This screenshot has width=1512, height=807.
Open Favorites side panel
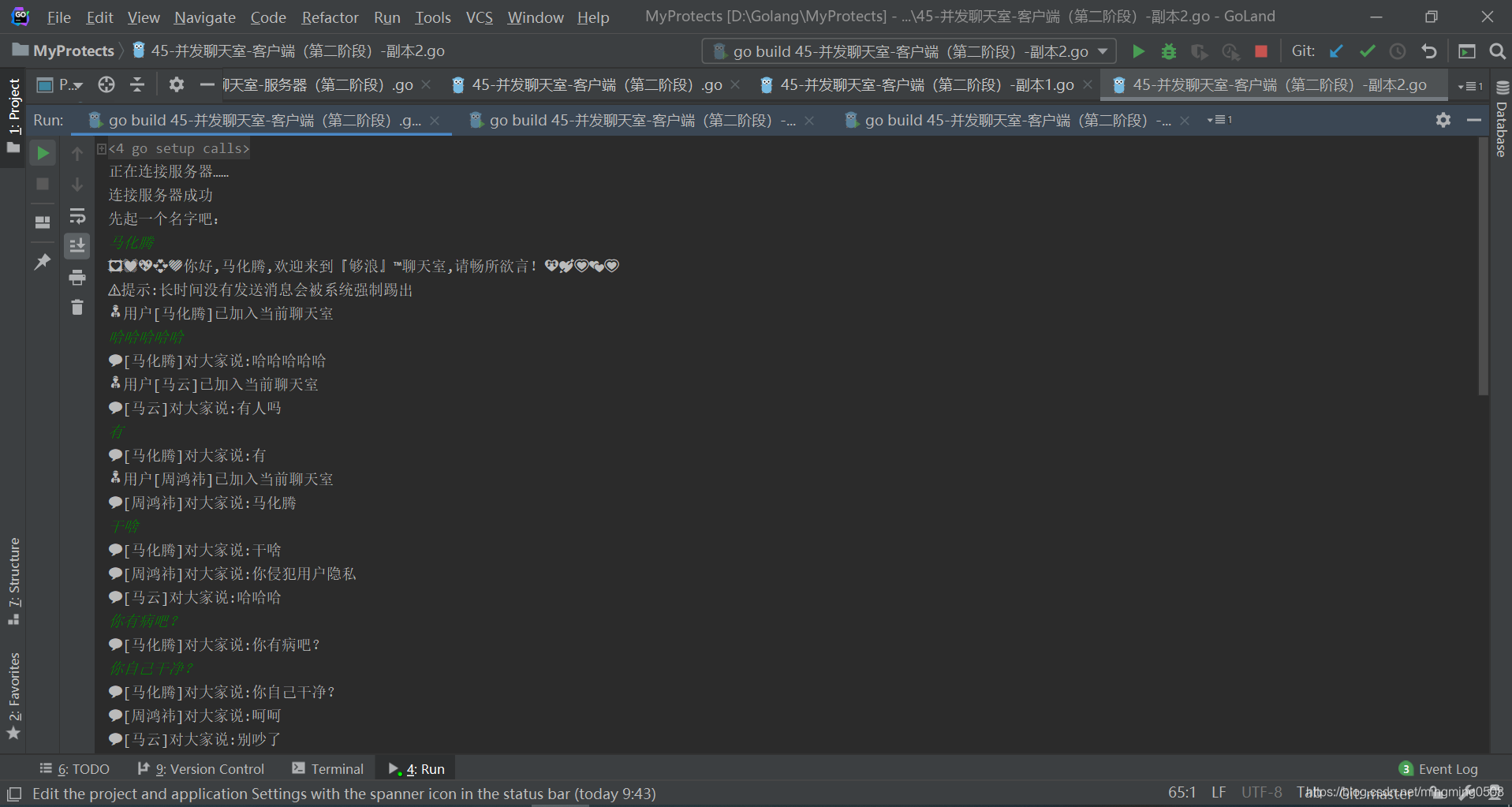tap(13, 696)
